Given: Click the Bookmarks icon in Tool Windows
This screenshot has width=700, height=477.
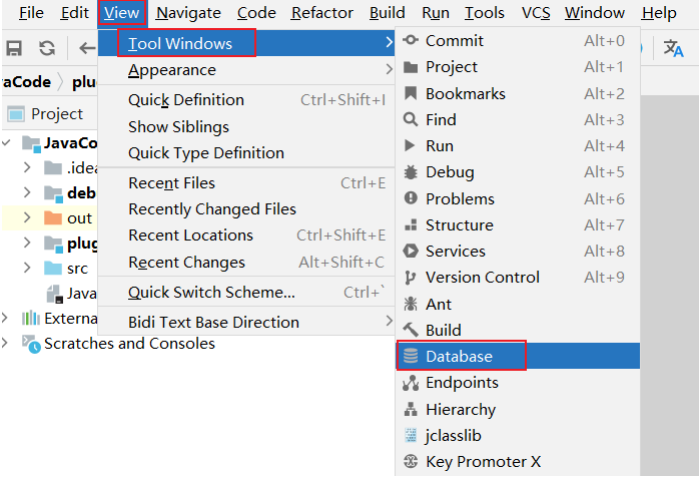Looking at the screenshot, I should (x=410, y=93).
